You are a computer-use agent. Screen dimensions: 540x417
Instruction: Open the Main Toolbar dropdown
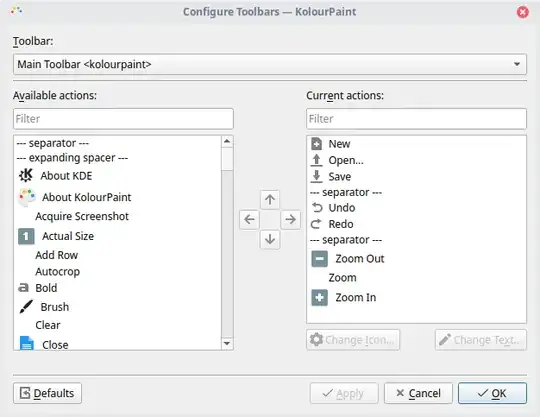[270, 64]
